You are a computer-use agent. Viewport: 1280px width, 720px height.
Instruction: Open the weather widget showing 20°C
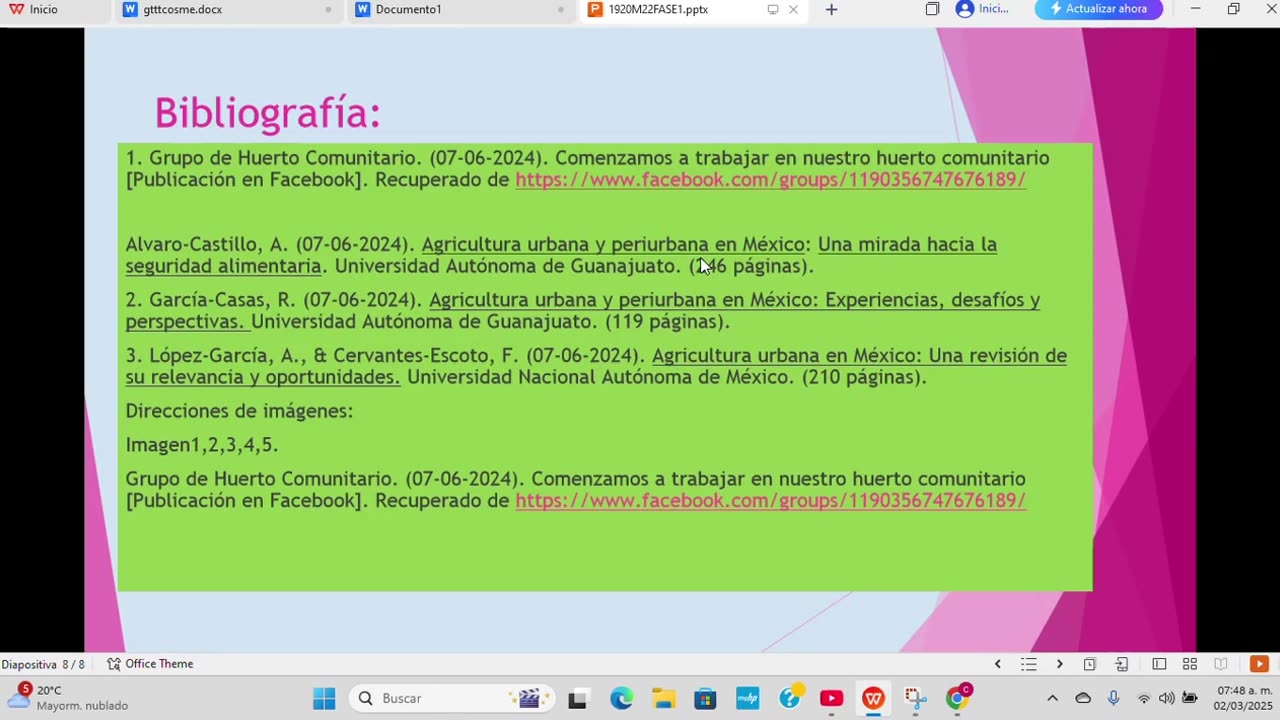pos(68,698)
